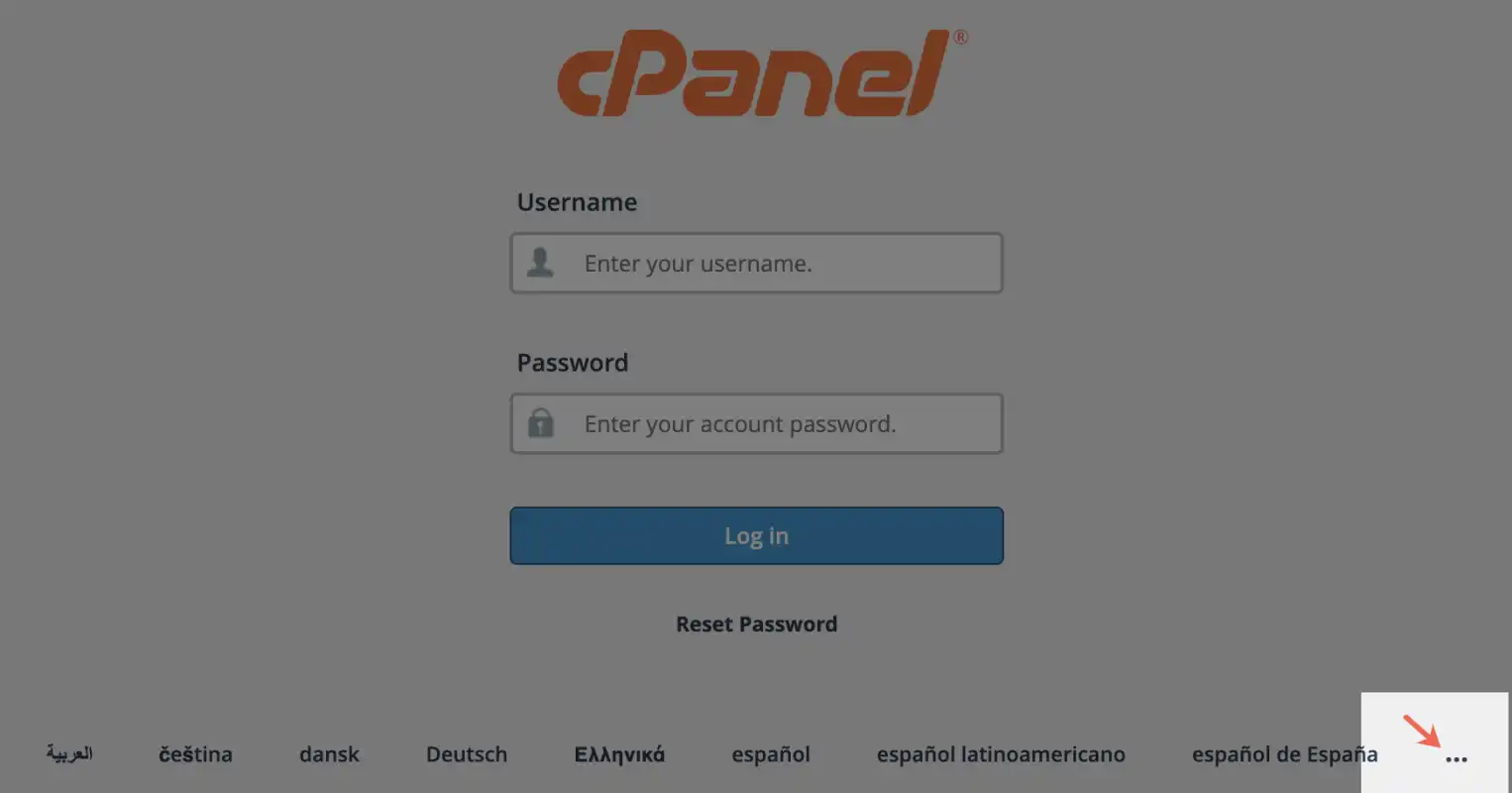Viewport: 1512px width, 793px height.
Task: Open the Reset Password link
Action: click(x=757, y=624)
